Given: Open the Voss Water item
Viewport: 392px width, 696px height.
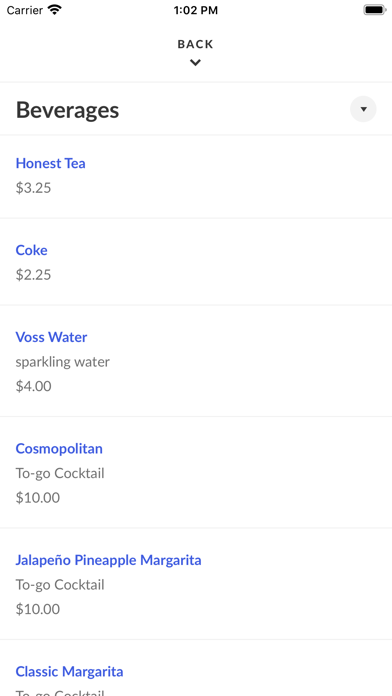Looking at the screenshot, I should tap(51, 337).
